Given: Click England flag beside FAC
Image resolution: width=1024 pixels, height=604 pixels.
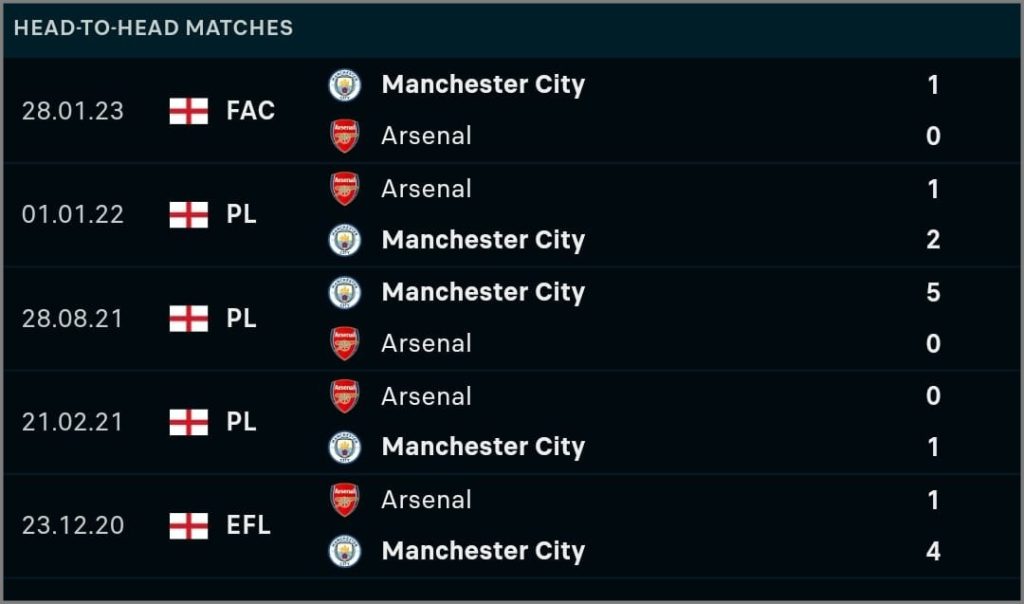Looking at the screenshot, I should 189,111.
